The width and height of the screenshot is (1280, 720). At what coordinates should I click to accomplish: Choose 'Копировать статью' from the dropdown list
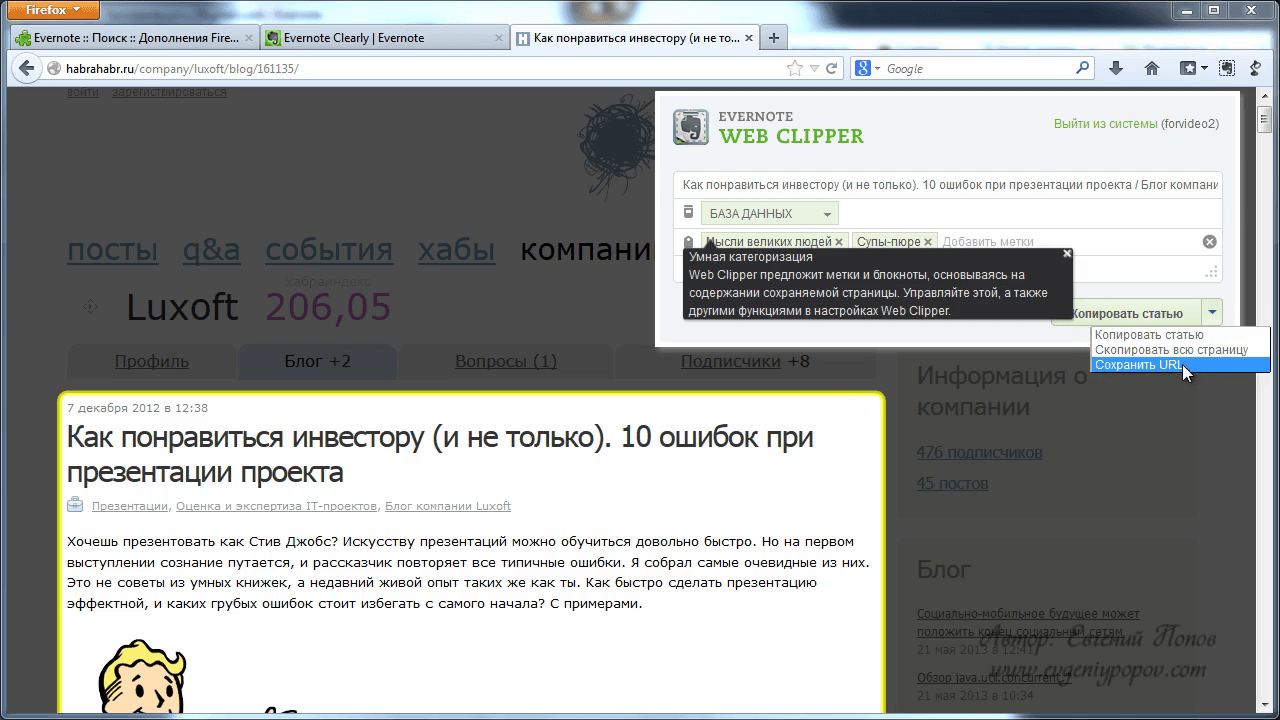click(1181, 335)
